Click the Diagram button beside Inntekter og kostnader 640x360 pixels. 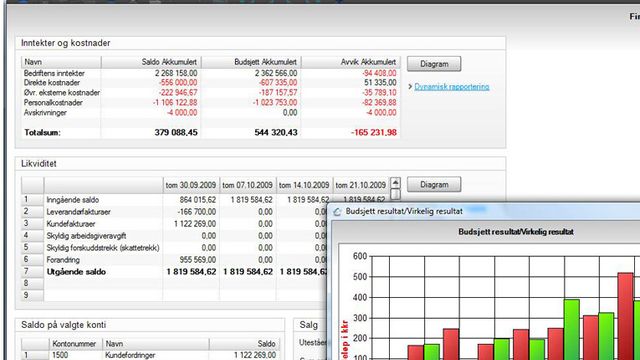(x=434, y=64)
